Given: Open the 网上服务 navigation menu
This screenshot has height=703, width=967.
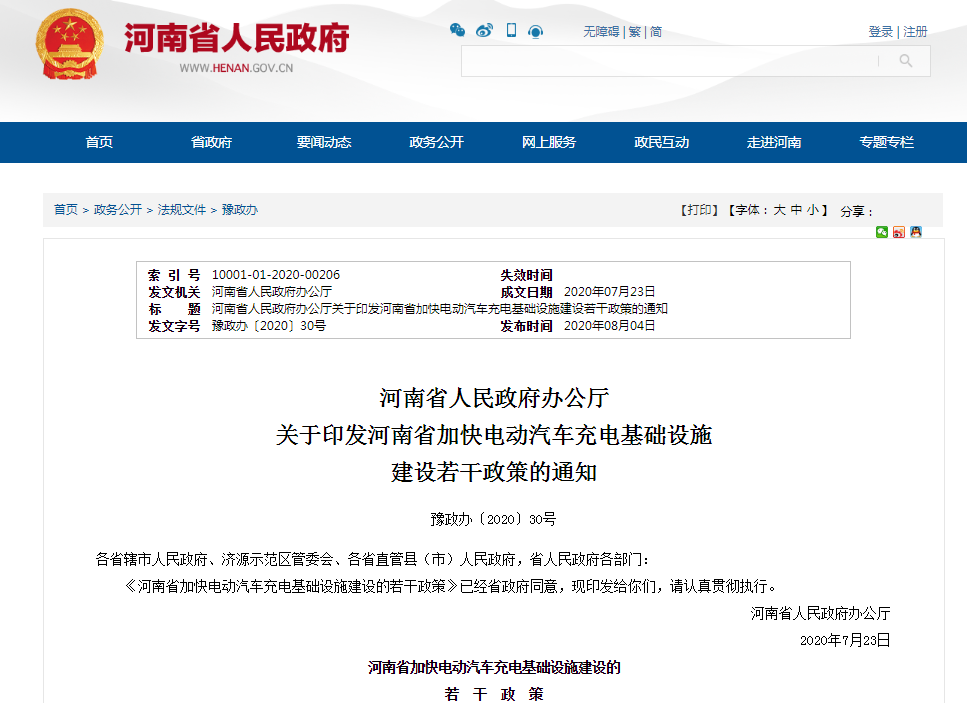Looking at the screenshot, I should (x=548, y=142).
